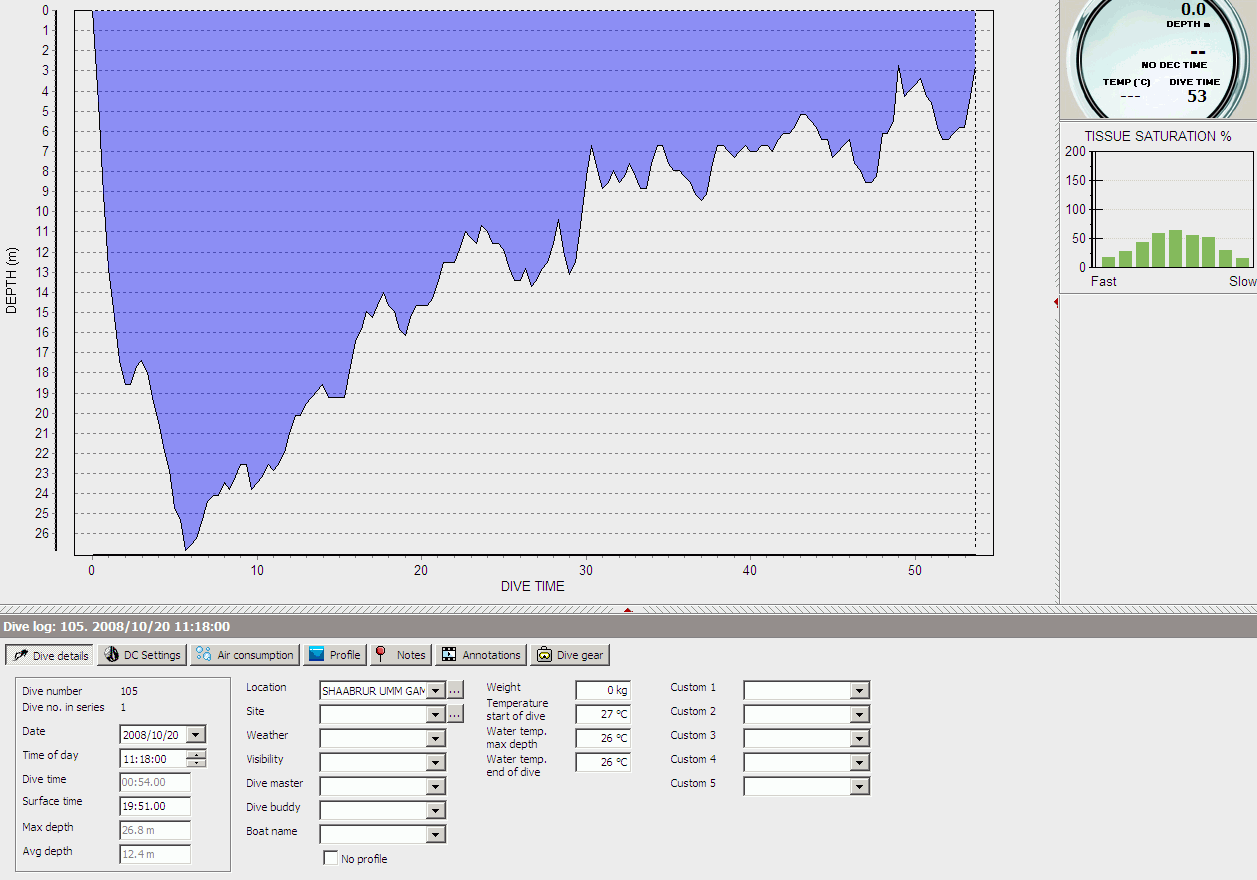The height and width of the screenshot is (880, 1257).
Task: Click the Air consumption bubbles icon
Action: click(x=203, y=655)
